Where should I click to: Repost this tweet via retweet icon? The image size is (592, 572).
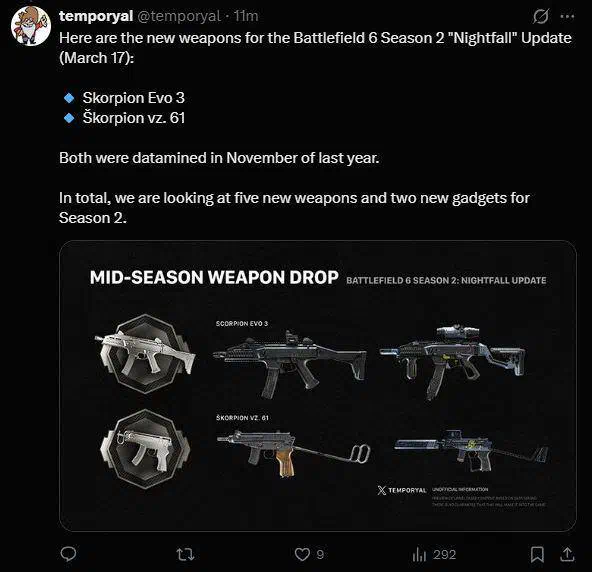tap(185, 554)
